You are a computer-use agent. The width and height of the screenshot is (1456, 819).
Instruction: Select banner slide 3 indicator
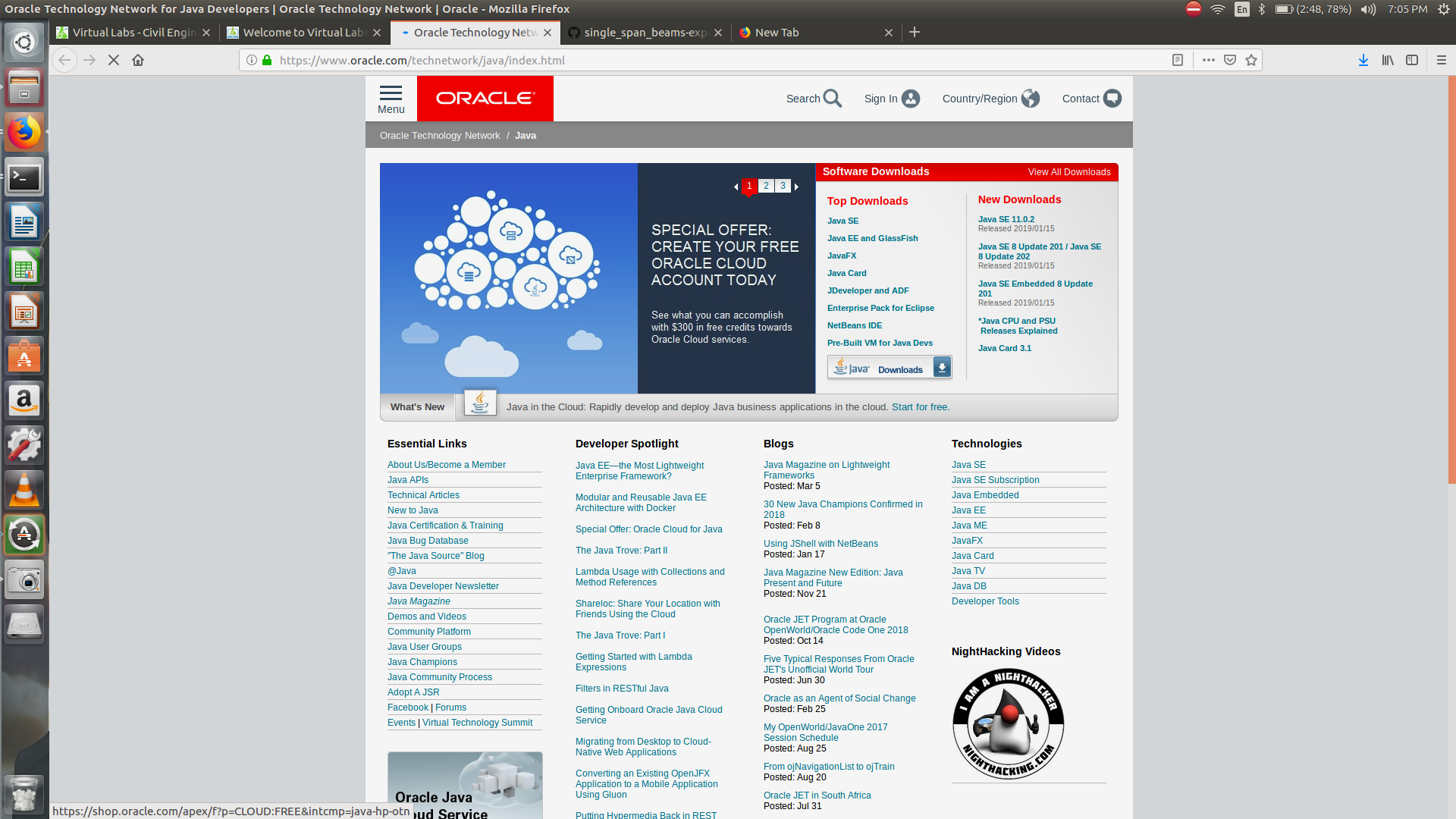point(783,186)
